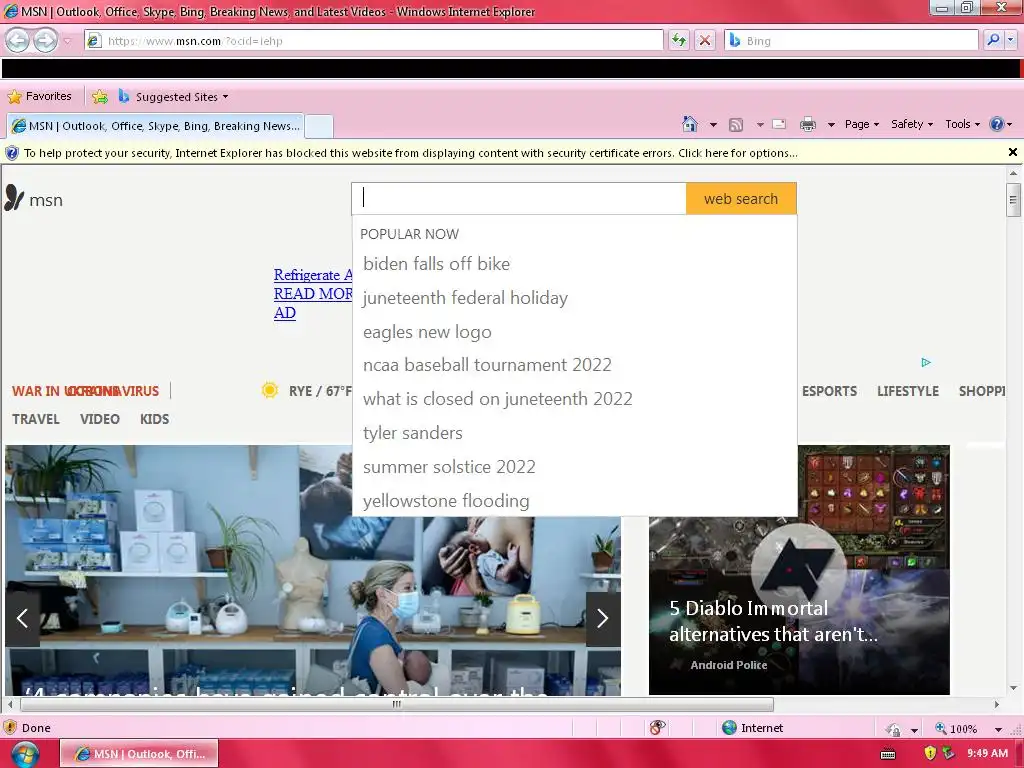Viewport: 1024px width, 768px height.
Task: Select suggestion 'ncaa baseball tournament 2022'
Action: tap(487, 365)
